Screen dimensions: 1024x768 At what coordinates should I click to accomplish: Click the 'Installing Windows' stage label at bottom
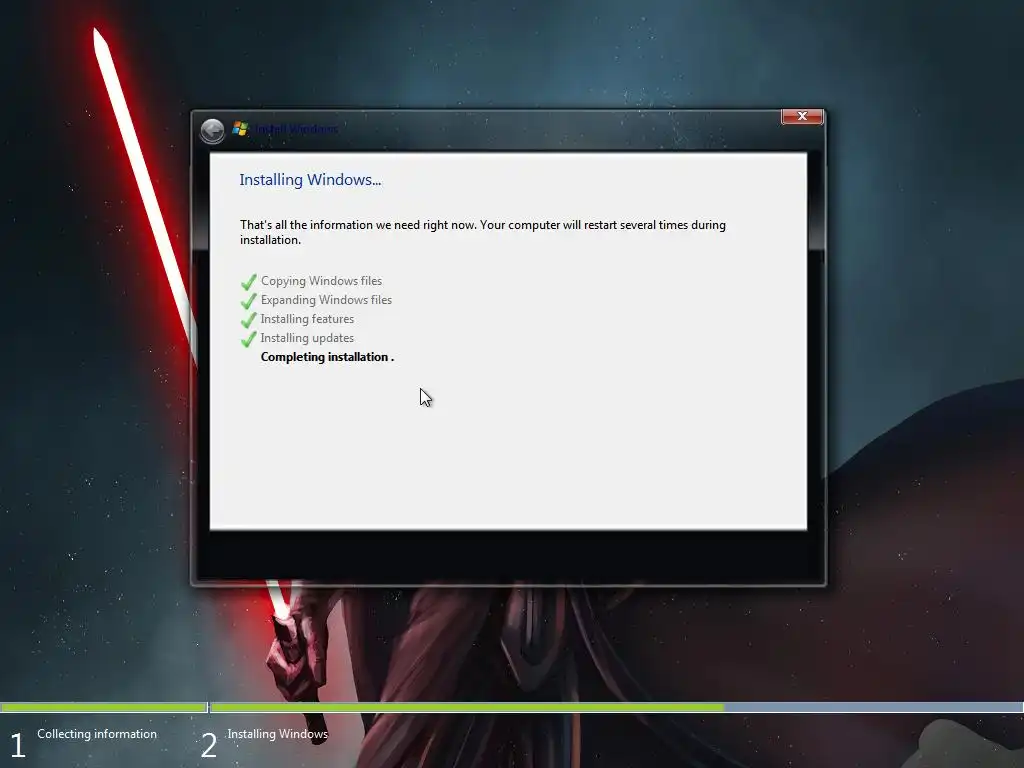[278, 734]
